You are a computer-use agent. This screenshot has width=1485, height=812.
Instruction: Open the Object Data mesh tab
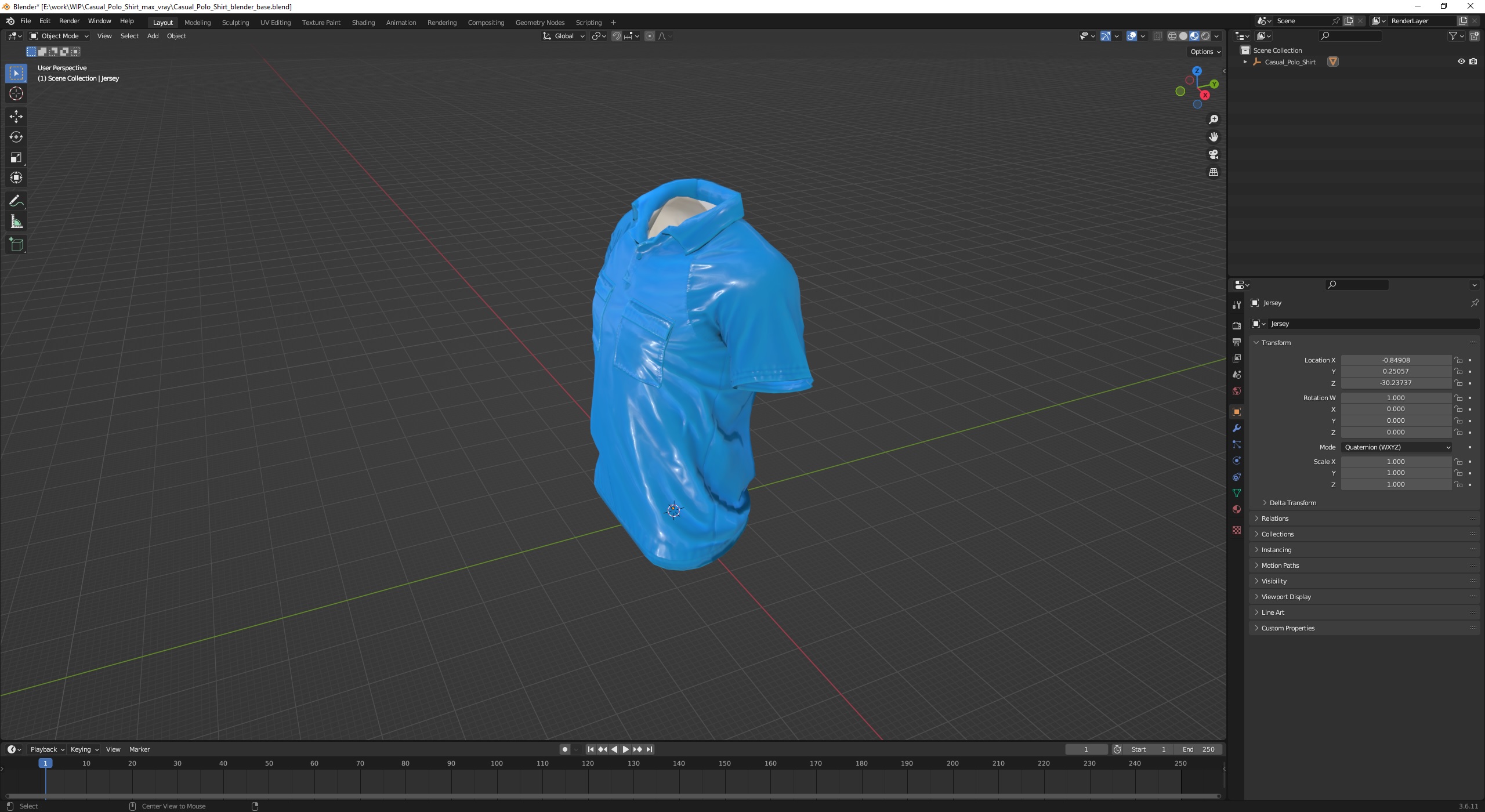[x=1237, y=493]
